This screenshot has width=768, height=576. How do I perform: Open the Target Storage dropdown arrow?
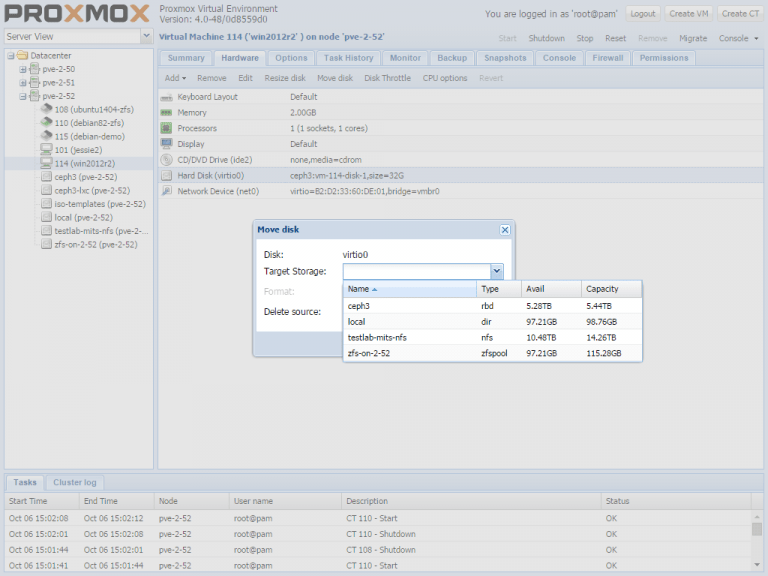coord(497,271)
